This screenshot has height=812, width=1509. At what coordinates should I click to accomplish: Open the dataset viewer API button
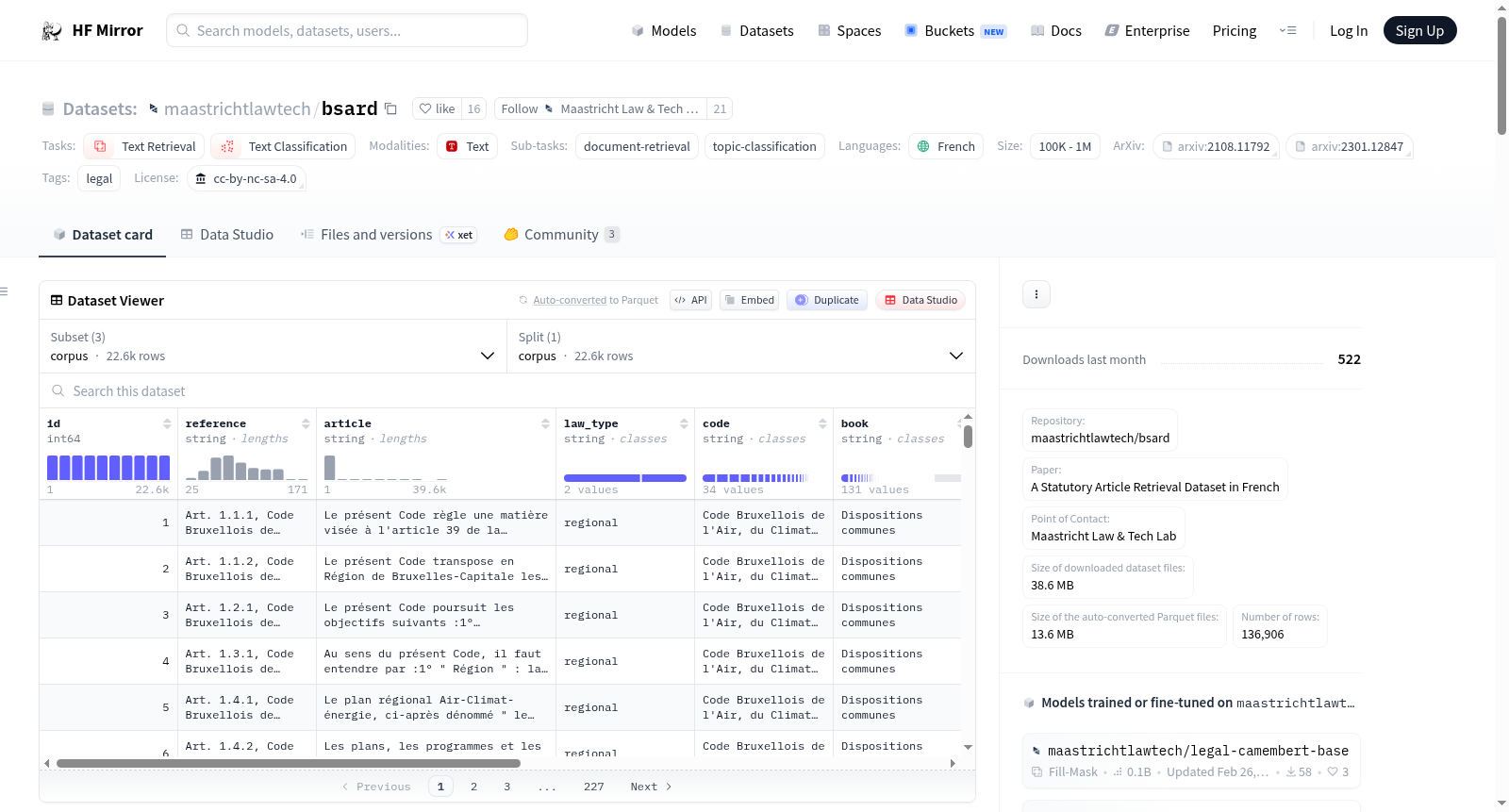[x=690, y=301]
